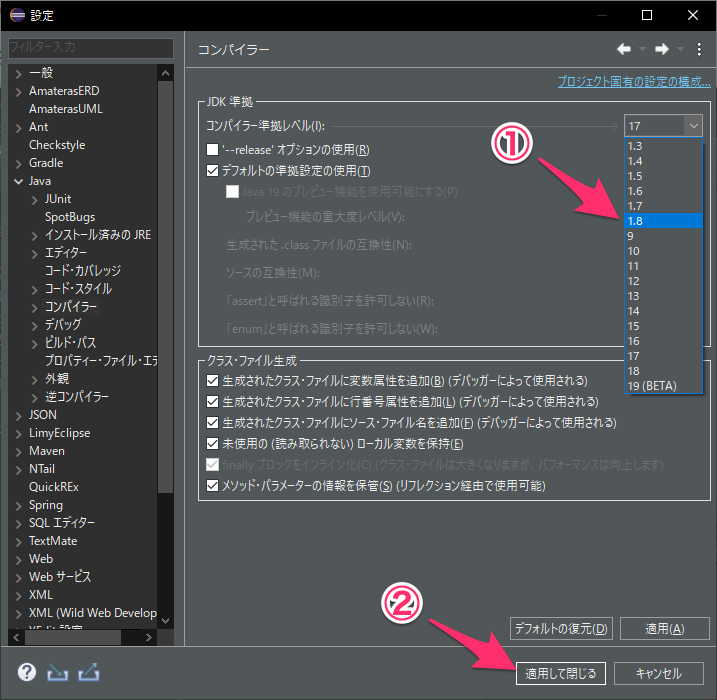Click the tree vertical scrollbar thumb
This screenshot has height=700, width=717.
tap(166, 287)
